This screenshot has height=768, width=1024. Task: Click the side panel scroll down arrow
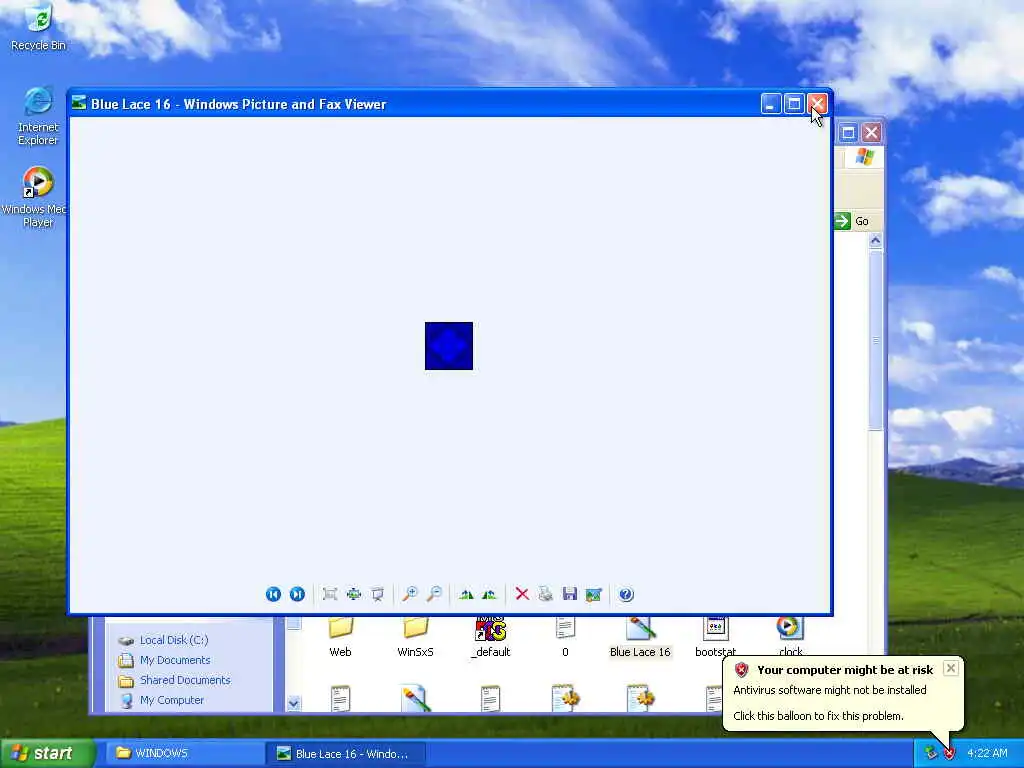(294, 703)
